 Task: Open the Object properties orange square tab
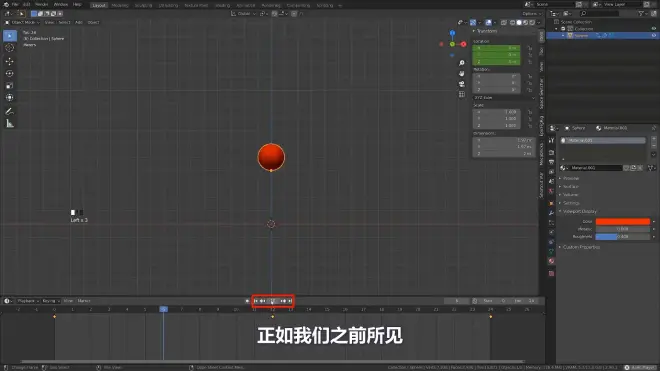551,203
